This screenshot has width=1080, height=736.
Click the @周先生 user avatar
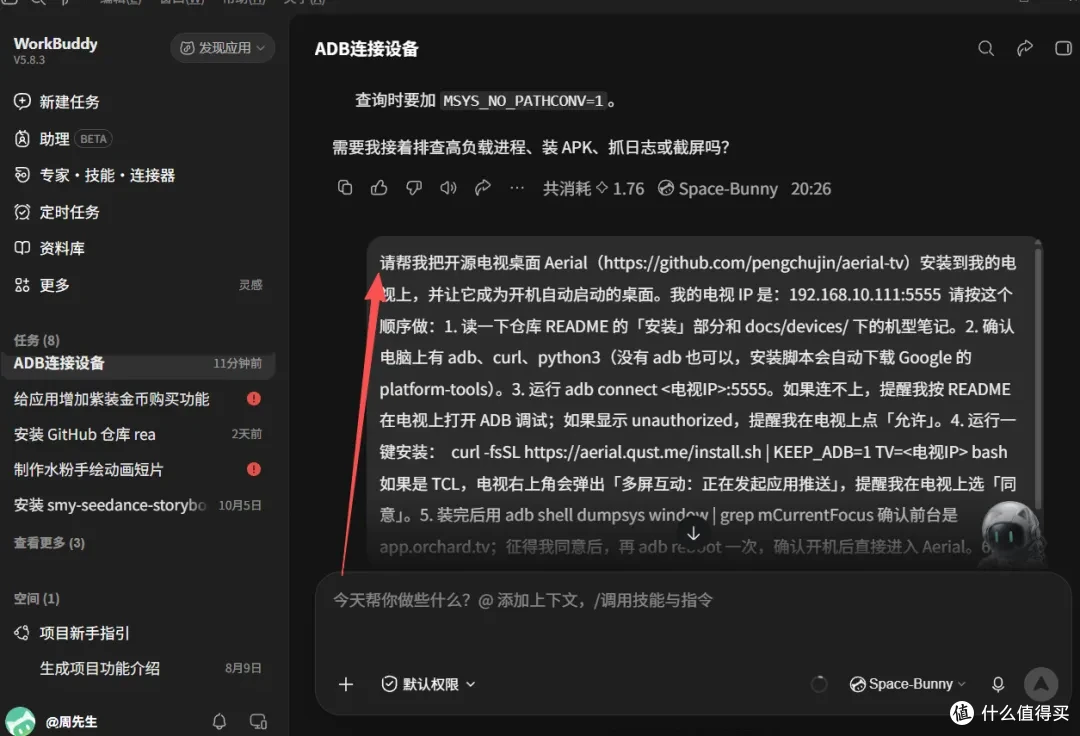tap(20, 722)
